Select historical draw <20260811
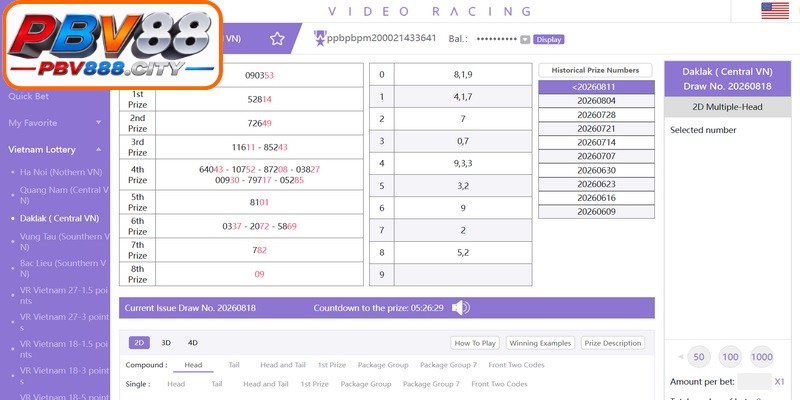 [596, 87]
